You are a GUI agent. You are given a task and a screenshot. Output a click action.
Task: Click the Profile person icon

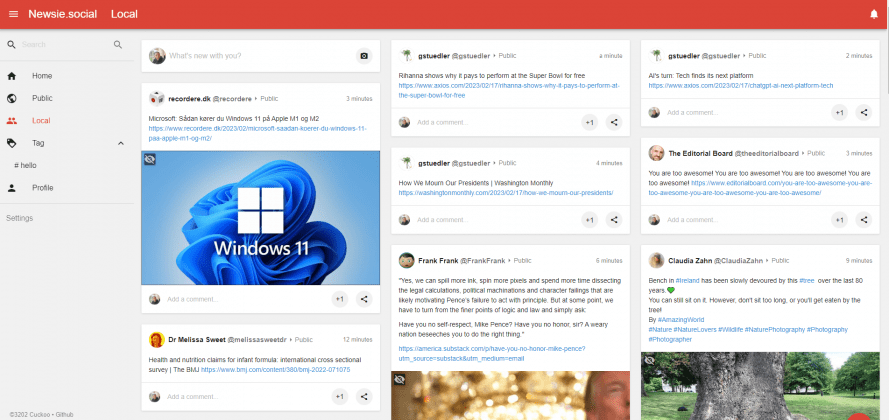11,188
